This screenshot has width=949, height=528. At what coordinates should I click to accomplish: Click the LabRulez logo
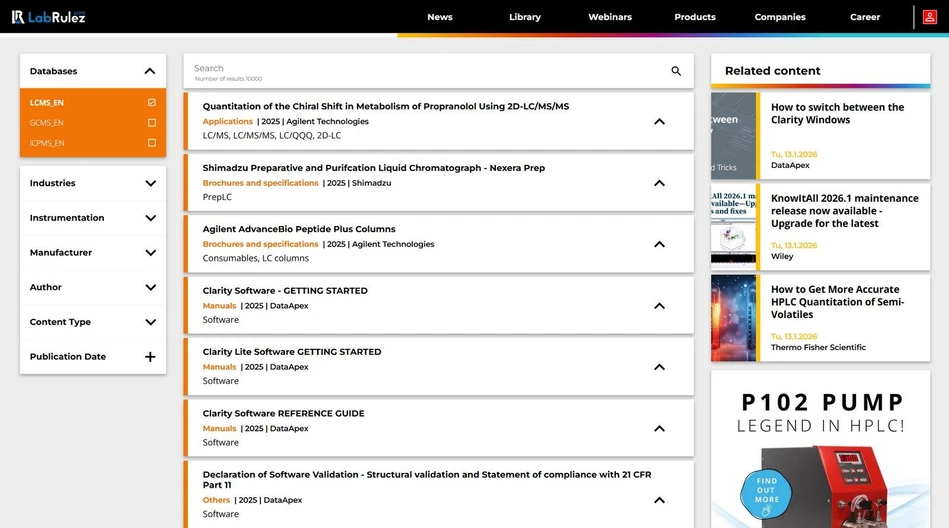click(48, 17)
